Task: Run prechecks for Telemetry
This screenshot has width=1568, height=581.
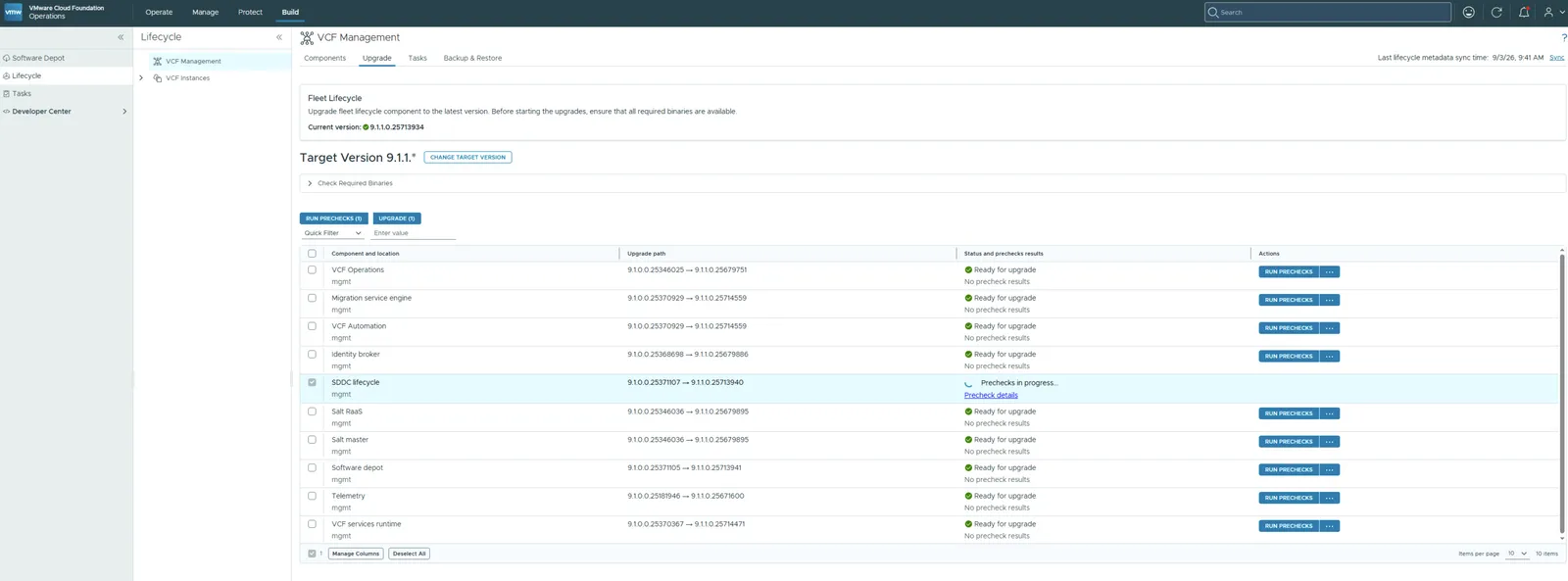Action: tap(1289, 498)
